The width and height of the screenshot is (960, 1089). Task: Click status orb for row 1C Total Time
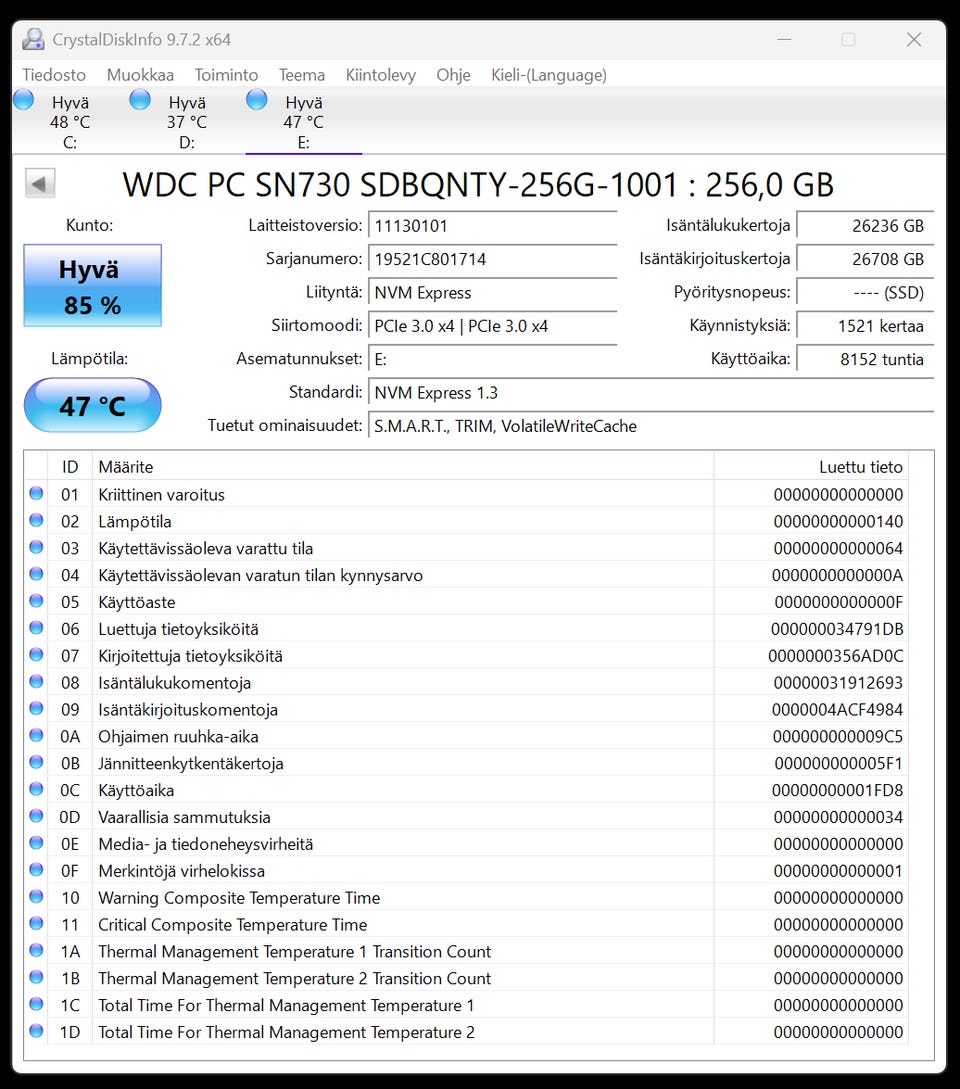point(36,1004)
